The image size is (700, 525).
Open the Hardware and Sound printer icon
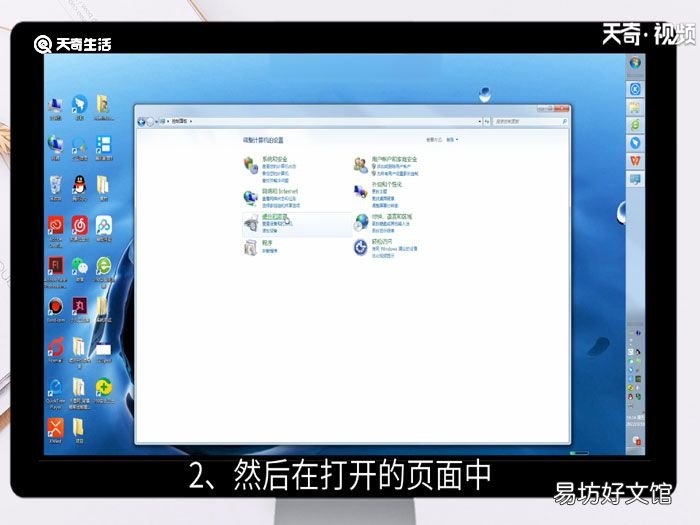(x=251, y=223)
